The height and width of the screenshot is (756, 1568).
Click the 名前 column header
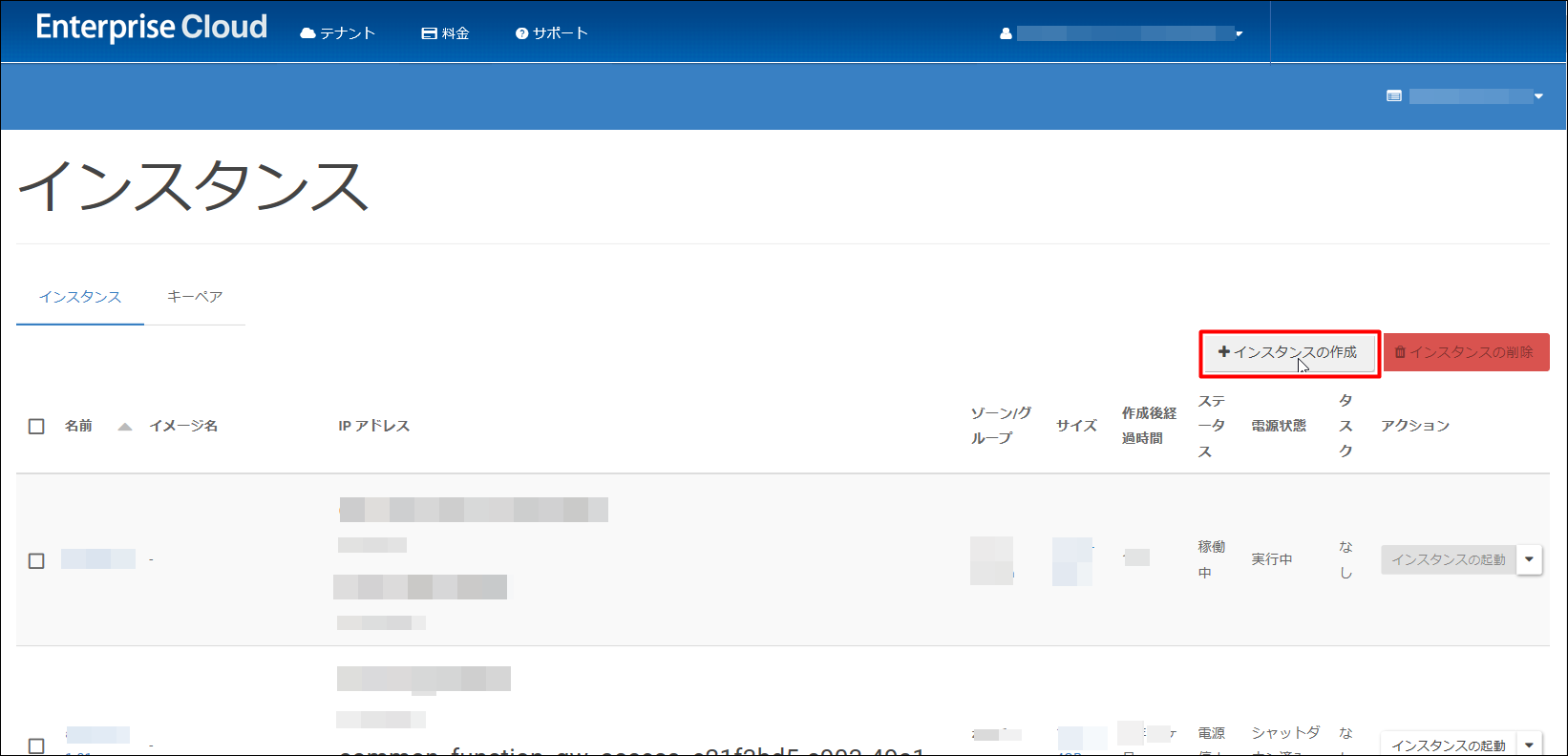[78, 426]
